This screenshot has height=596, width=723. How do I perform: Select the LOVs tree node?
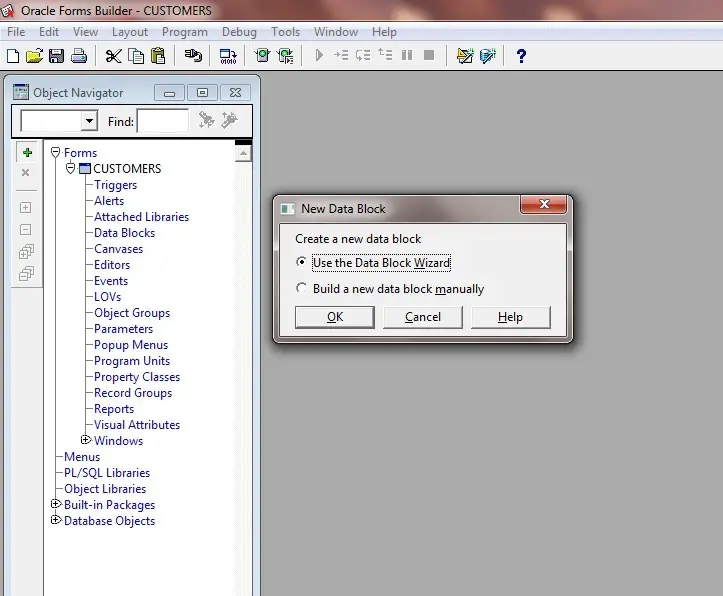pos(107,297)
